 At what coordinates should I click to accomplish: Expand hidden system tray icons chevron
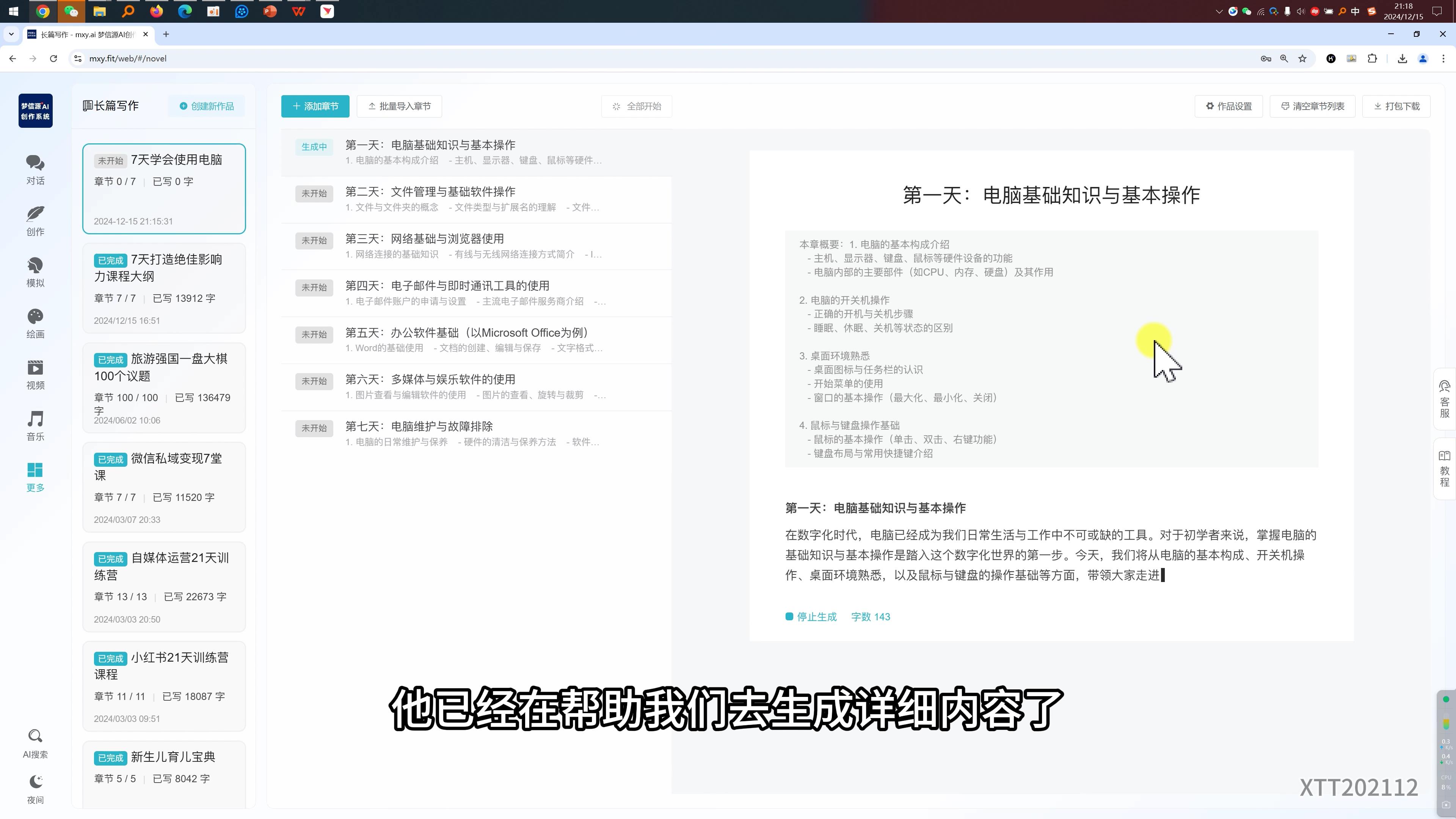pos(1219,11)
